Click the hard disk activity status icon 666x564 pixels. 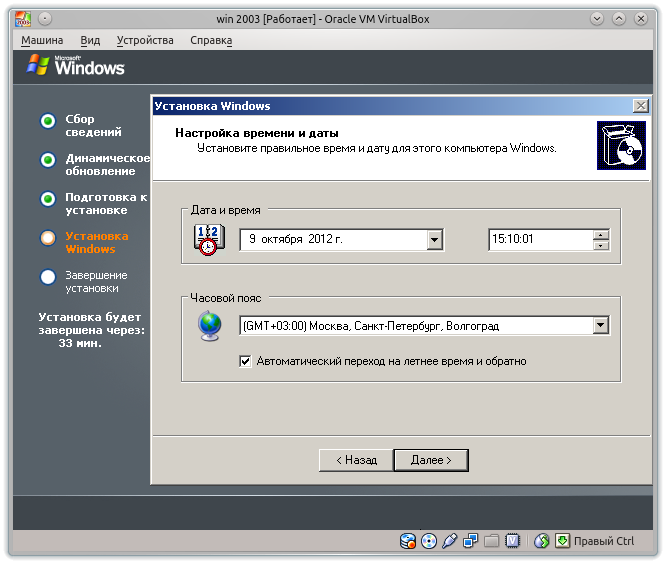(x=408, y=541)
